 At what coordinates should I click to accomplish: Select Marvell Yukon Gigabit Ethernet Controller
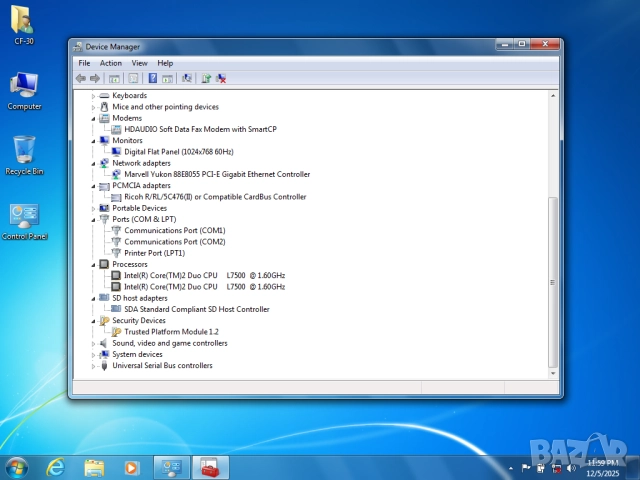coord(216,174)
